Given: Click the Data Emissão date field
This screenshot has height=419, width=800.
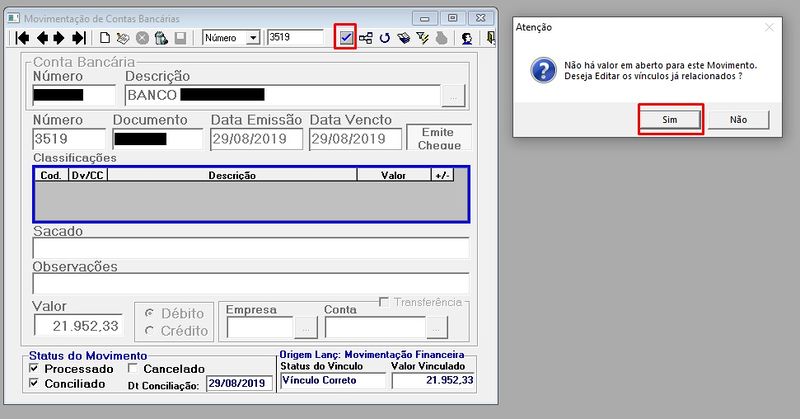Looking at the screenshot, I should [x=256, y=139].
